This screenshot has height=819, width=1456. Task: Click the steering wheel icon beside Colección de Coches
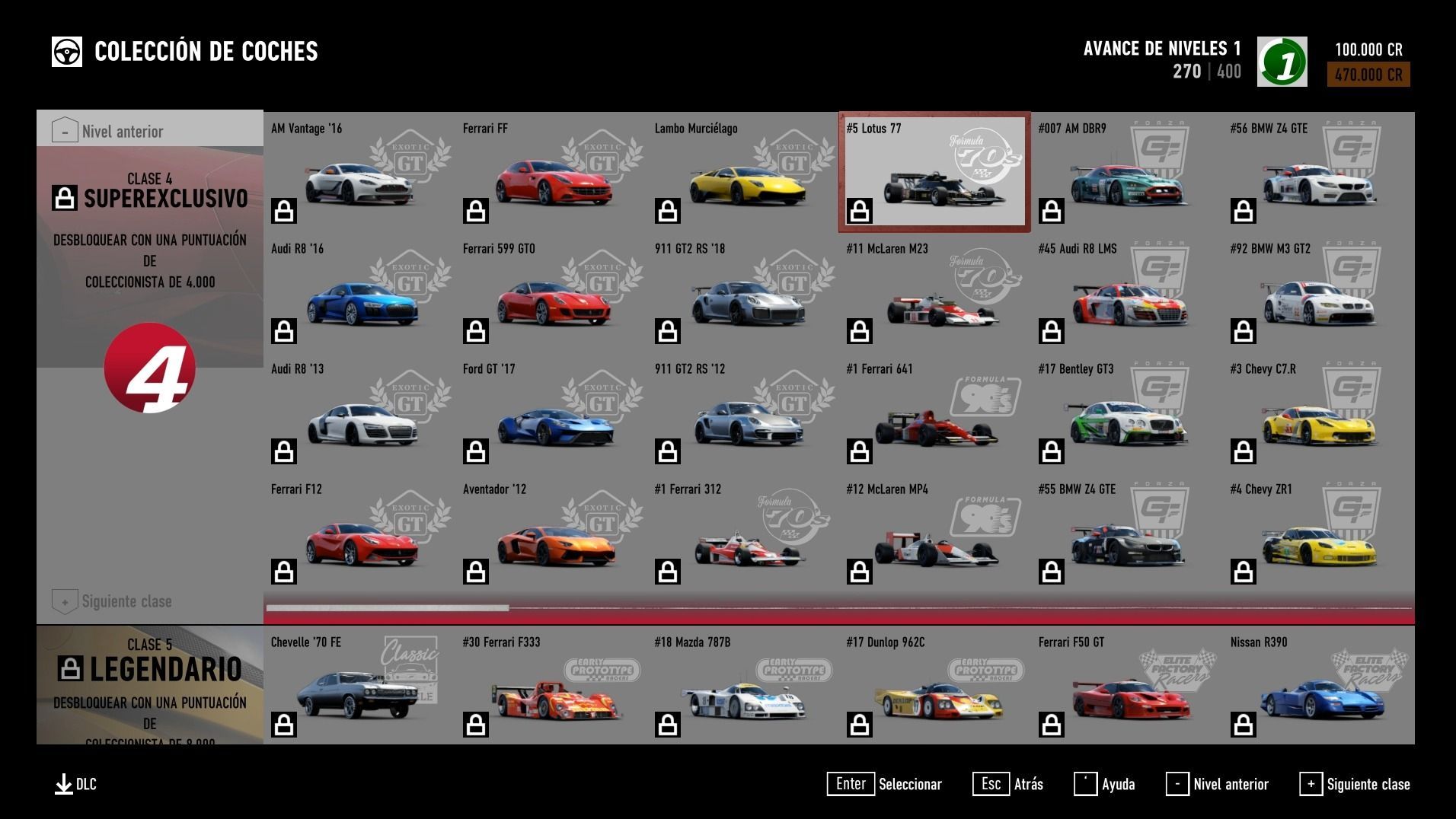tap(67, 52)
